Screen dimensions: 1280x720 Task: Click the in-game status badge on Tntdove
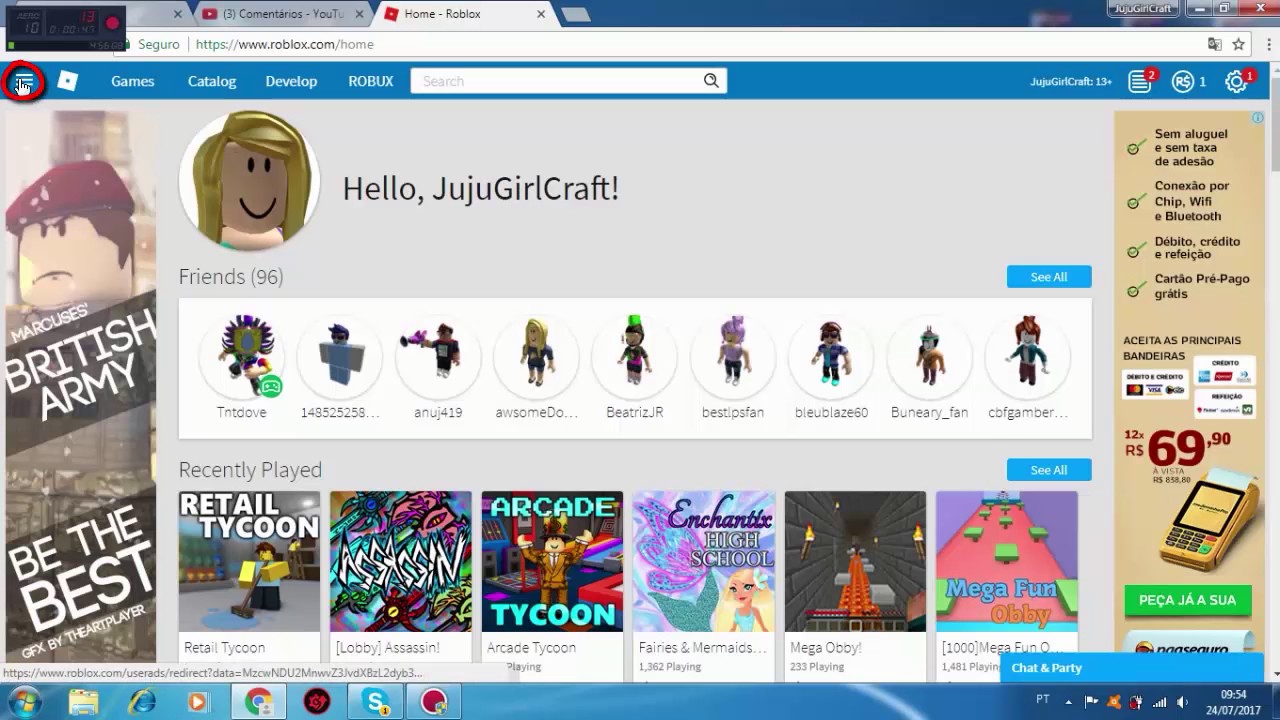click(x=271, y=387)
